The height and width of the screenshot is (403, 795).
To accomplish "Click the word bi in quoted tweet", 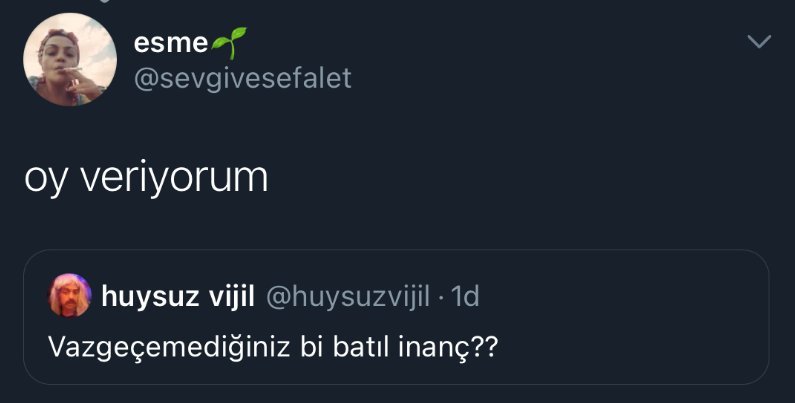I will [273, 347].
